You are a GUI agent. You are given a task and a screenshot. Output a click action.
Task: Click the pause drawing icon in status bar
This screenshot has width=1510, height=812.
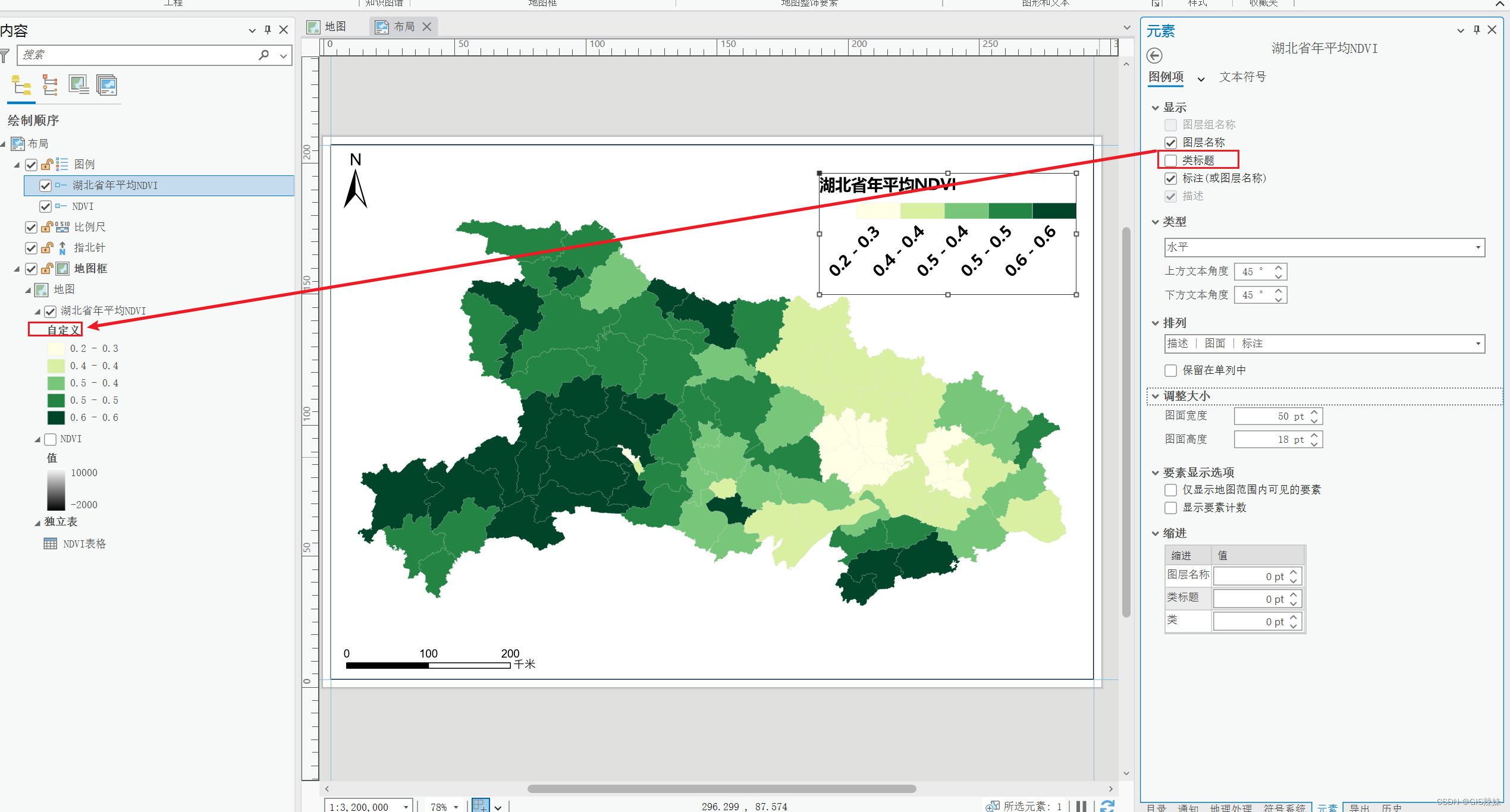[x=1081, y=806]
